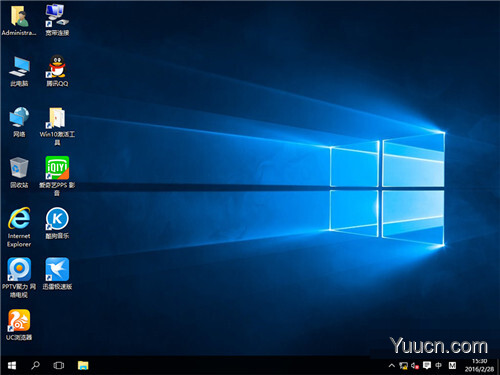500x375 pixels.
Task: Open File Explorer from the taskbar
Action: coord(83,366)
